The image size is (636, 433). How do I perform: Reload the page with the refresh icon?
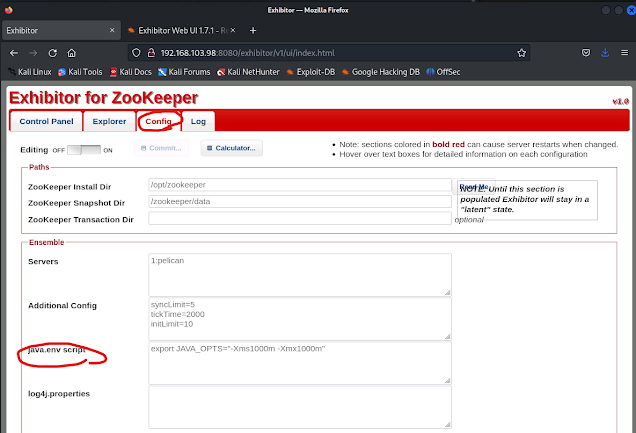point(52,53)
